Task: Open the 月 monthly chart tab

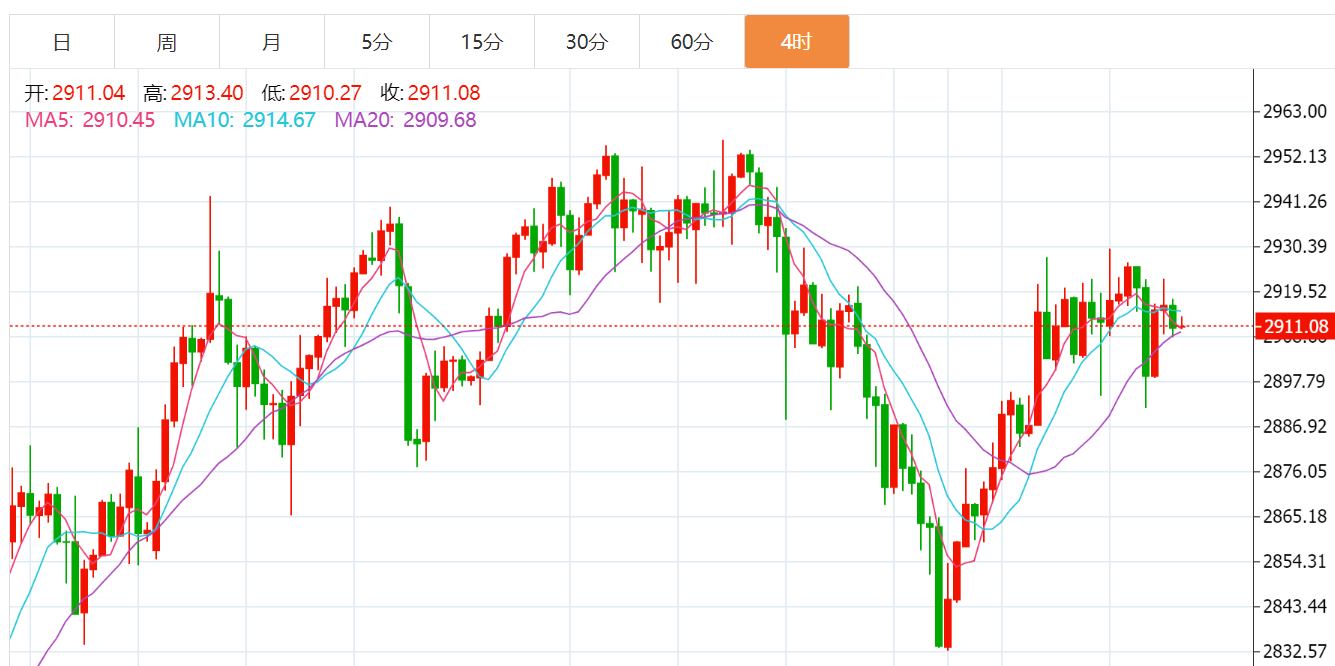Action: tap(272, 42)
